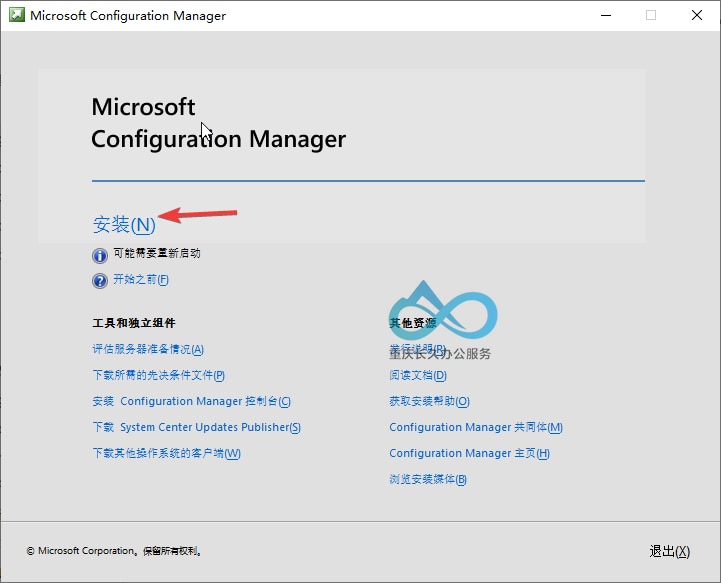Screen dimensions: 721x583
Task: Click the 安装(N) install link
Action: pos(124,224)
